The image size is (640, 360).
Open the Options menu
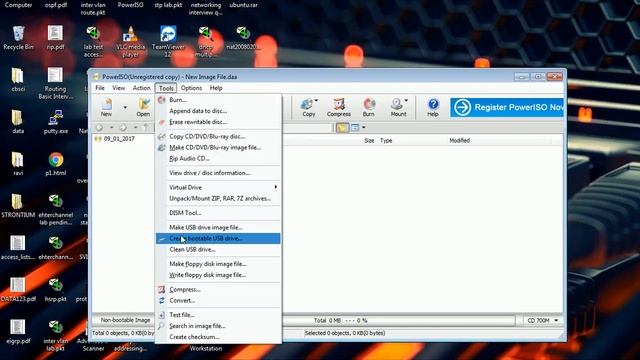click(x=191, y=88)
